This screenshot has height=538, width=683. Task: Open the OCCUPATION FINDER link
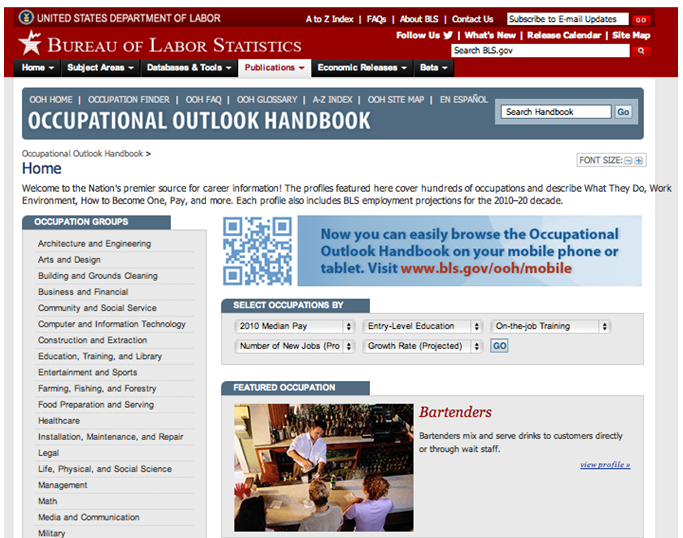129,100
